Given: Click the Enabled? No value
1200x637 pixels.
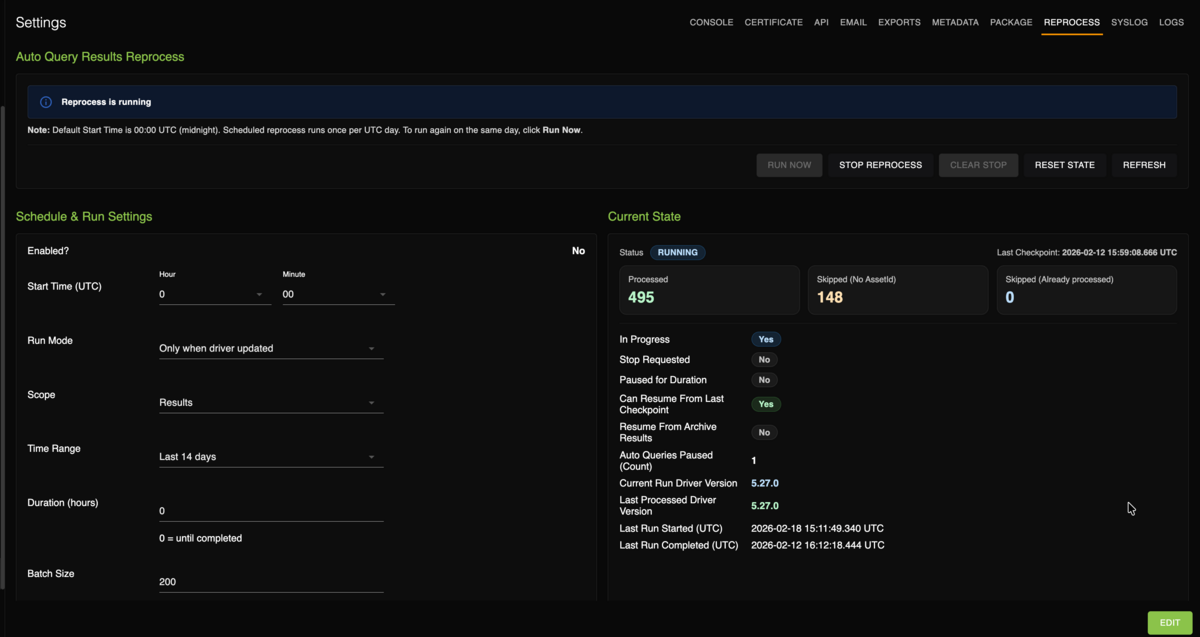Looking at the screenshot, I should coord(578,251).
